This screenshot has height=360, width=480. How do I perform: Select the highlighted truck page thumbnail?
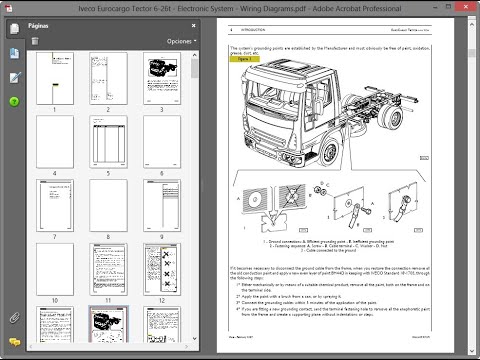(108, 325)
